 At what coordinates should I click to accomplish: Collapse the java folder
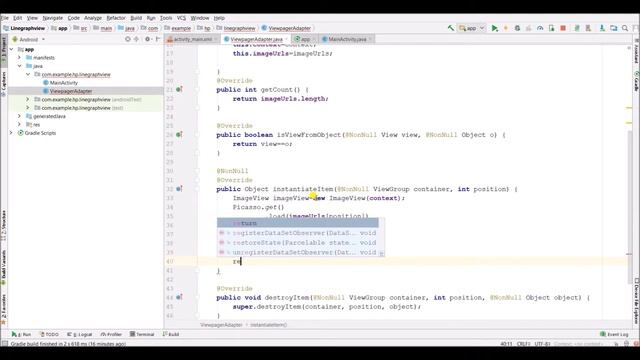pos(19,66)
